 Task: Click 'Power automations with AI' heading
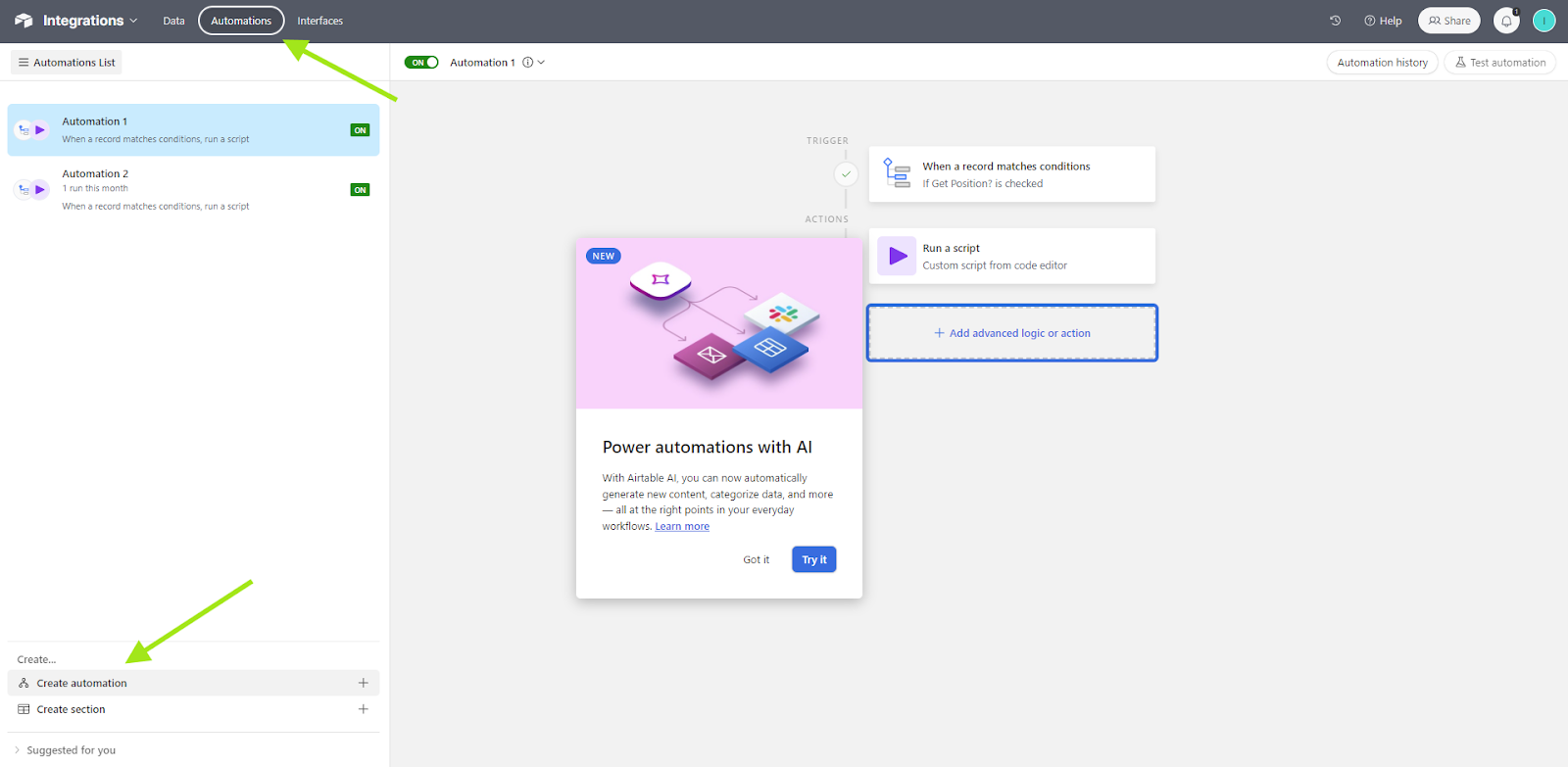coord(707,447)
